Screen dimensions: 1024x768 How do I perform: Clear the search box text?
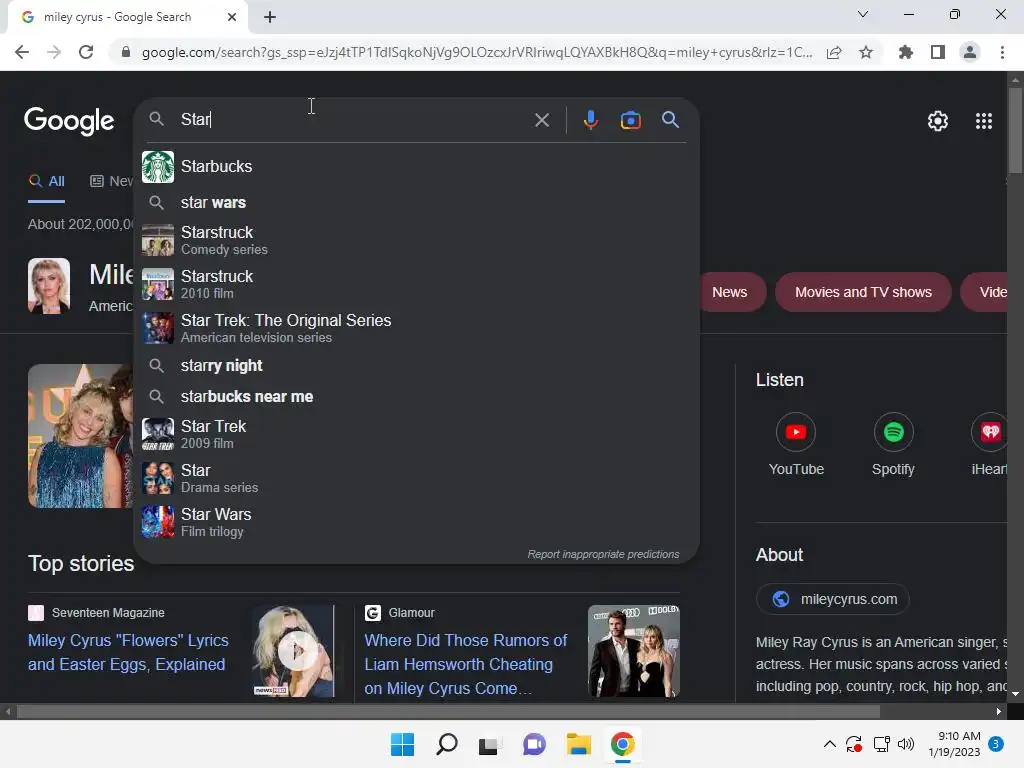[x=541, y=120]
